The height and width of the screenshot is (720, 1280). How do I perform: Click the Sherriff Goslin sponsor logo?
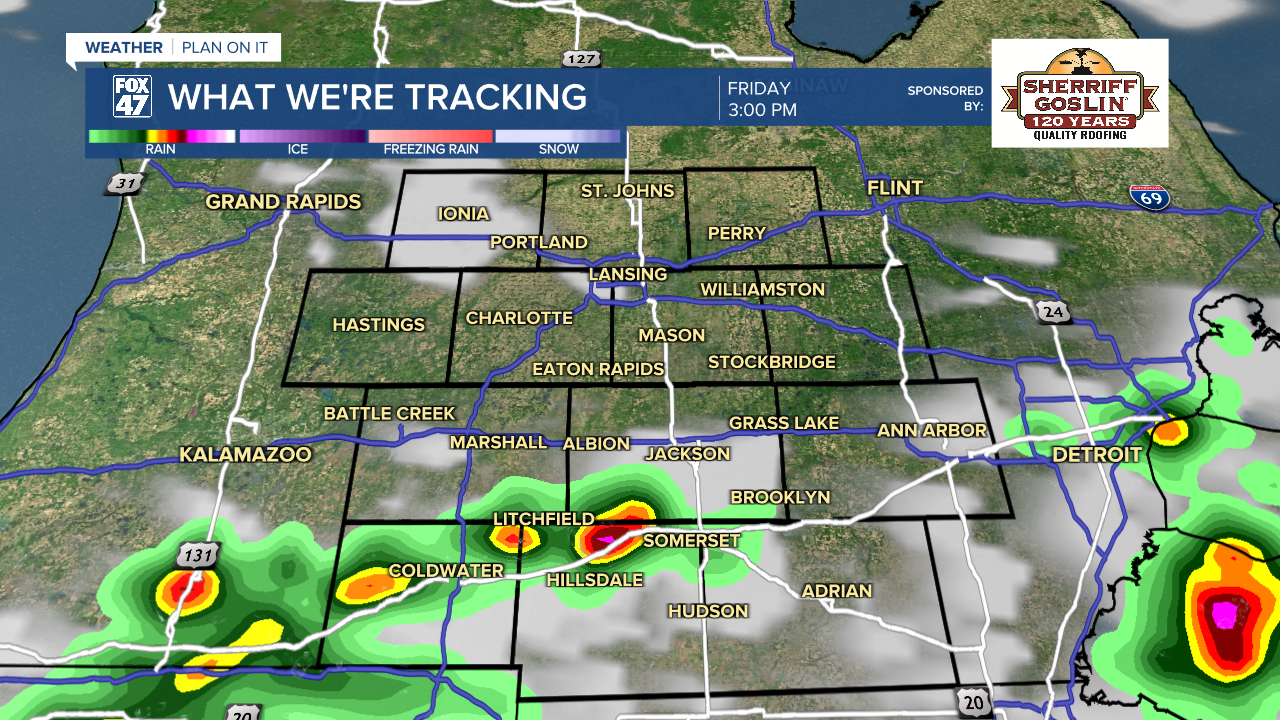pyautogui.click(x=1080, y=93)
